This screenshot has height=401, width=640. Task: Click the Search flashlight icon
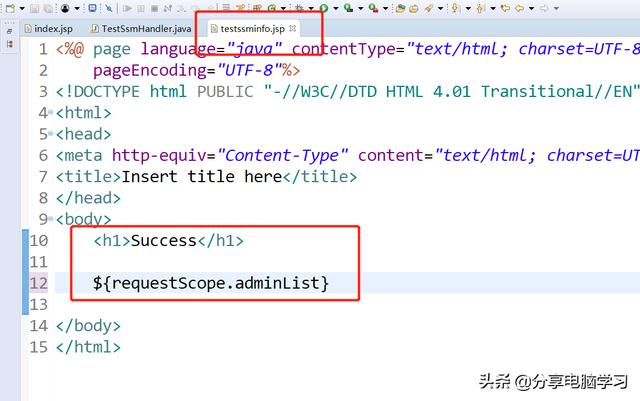pos(428,8)
